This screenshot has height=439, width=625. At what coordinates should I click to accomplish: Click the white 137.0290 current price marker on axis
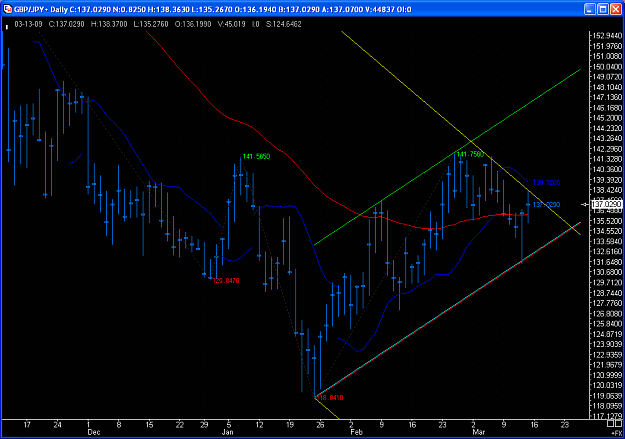tap(606, 204)
